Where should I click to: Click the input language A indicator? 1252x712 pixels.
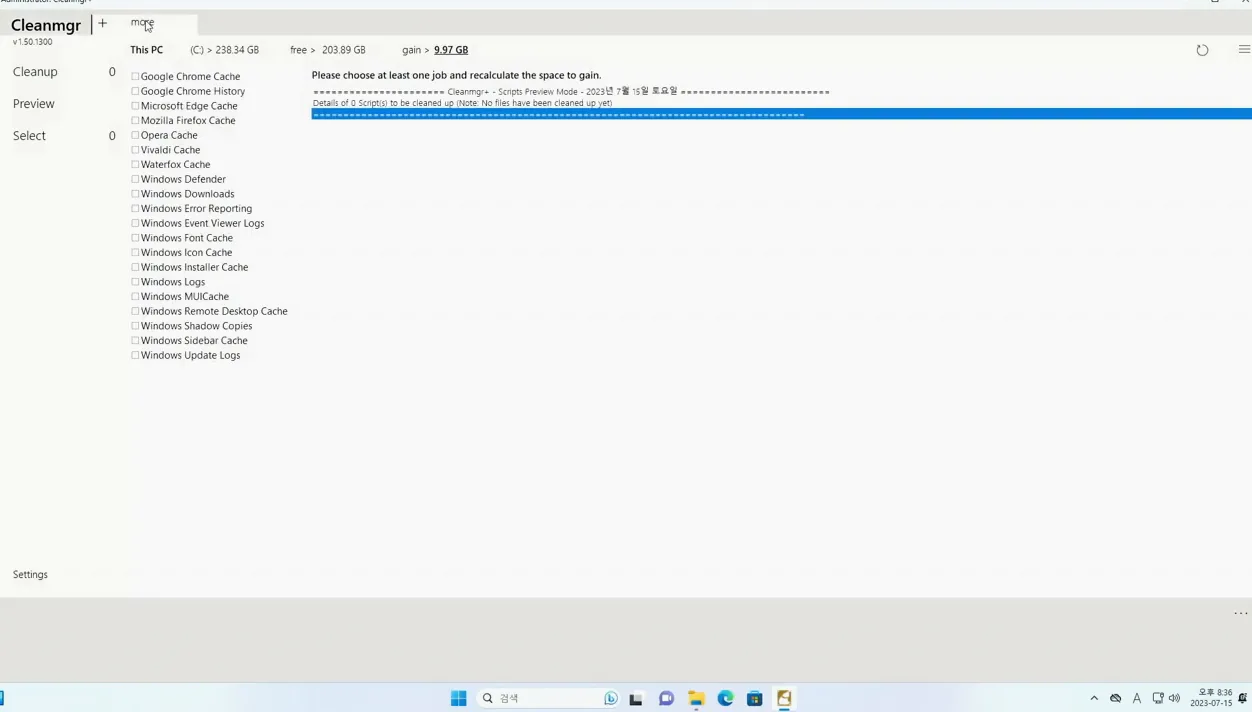(x=1137, y=698)
